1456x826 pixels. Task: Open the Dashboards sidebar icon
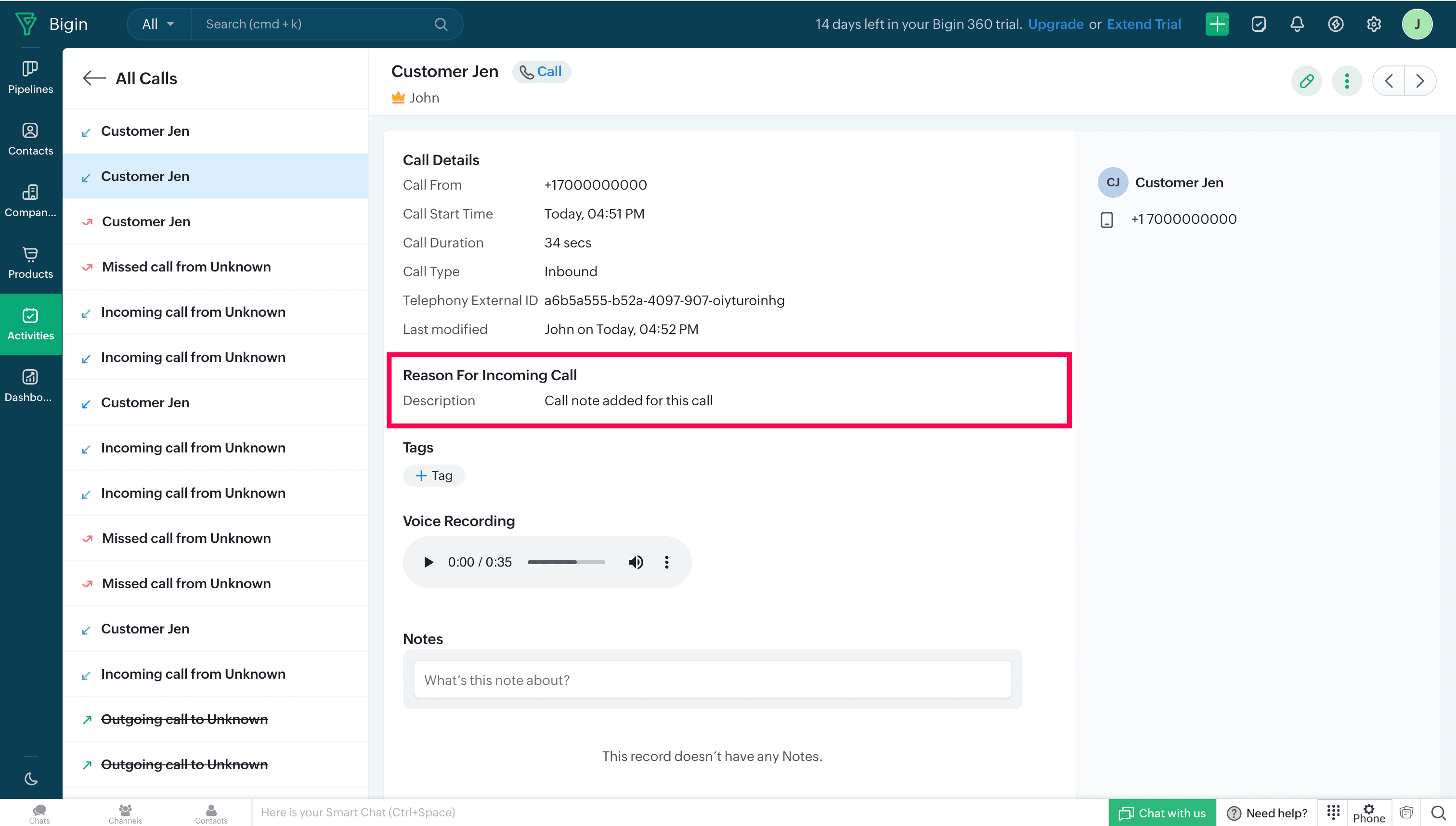pyautogui.click(x=30, y=385)
